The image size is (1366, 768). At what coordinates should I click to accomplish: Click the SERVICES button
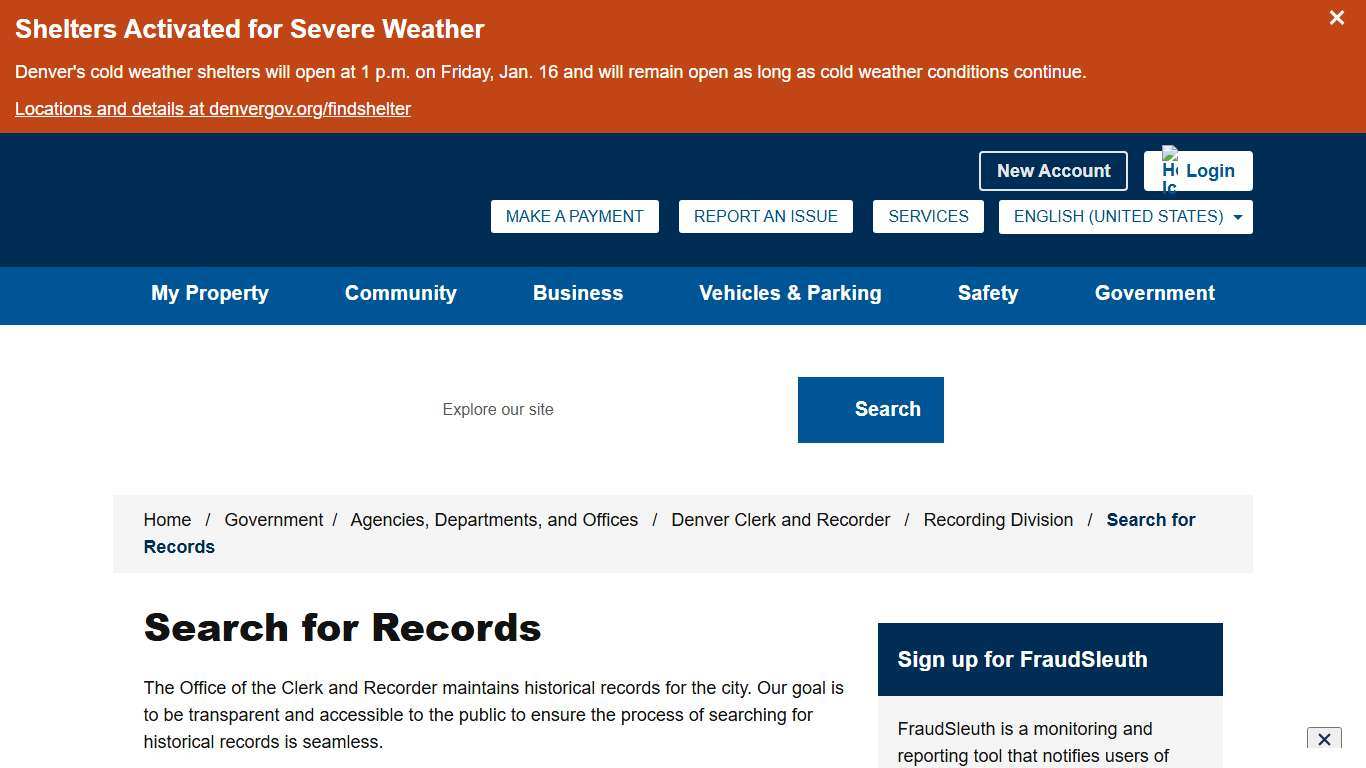pos(928,216)
